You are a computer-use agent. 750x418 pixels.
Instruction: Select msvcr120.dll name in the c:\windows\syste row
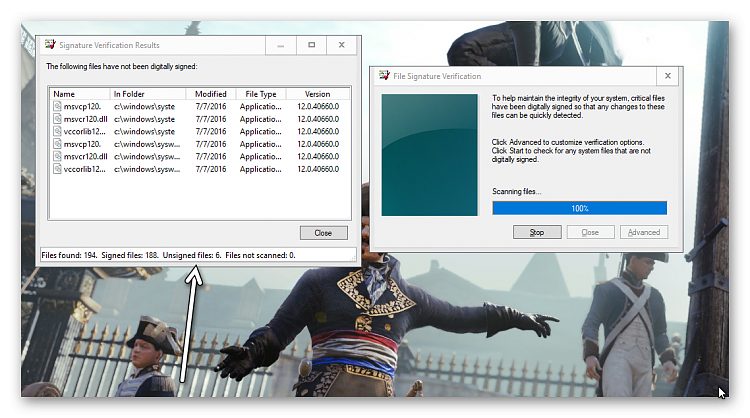click(x=86, y=119)
